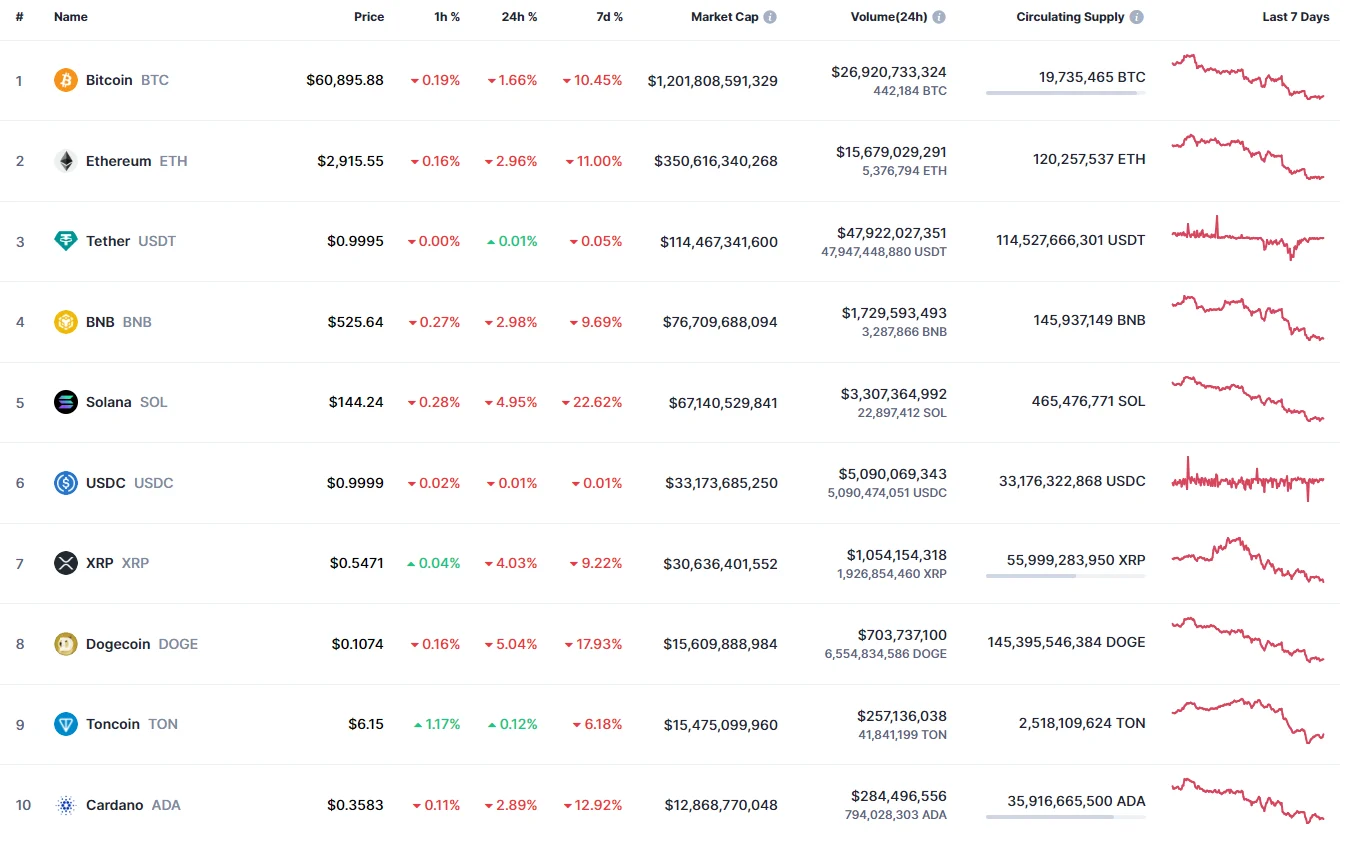The width and height of the screenshot is (1353, 844).
Task: Click the Volume(24h) info icon
Action: pos(939,17)
